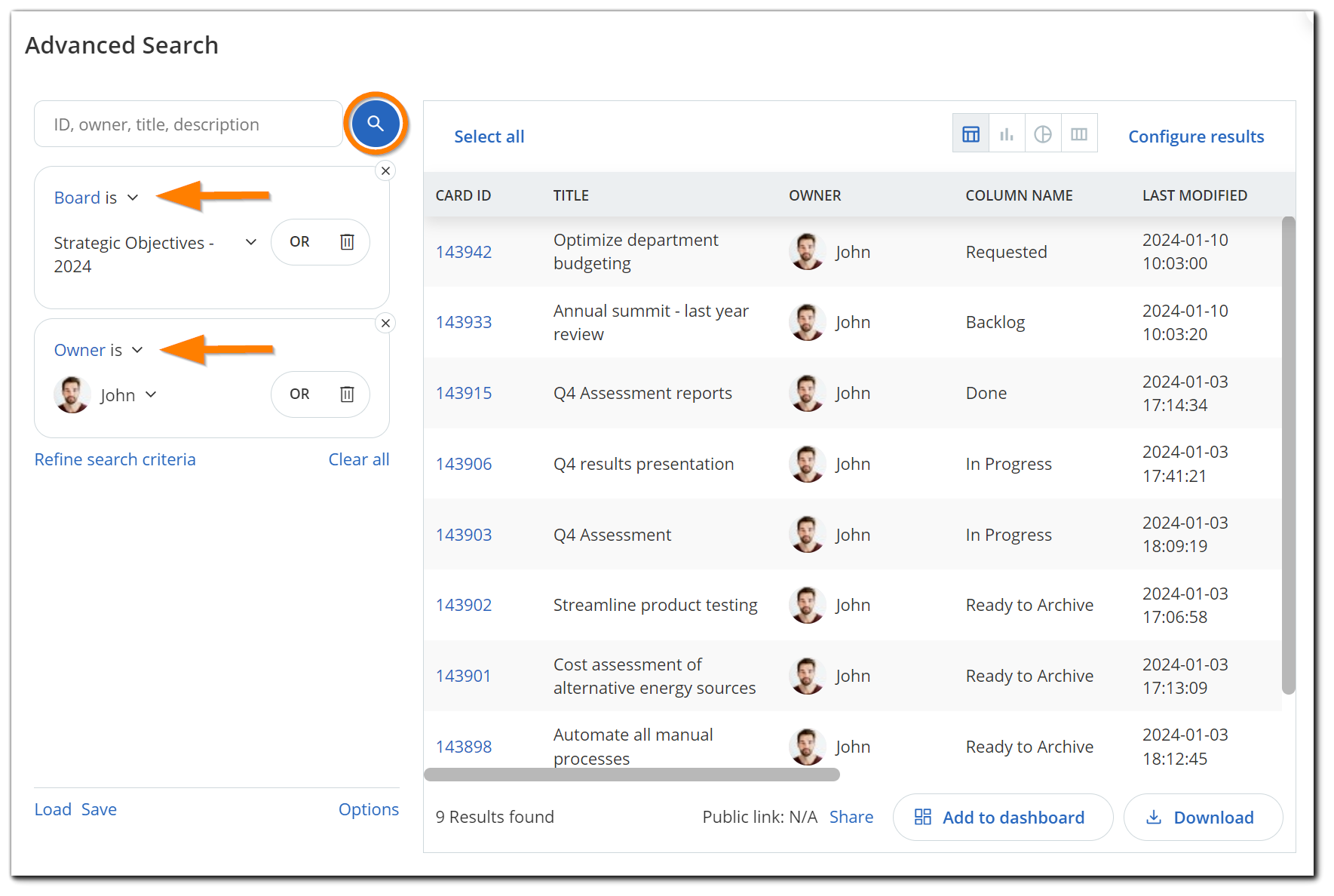Remove the Board filter block

pyautogui.click(x=385, y=170)
